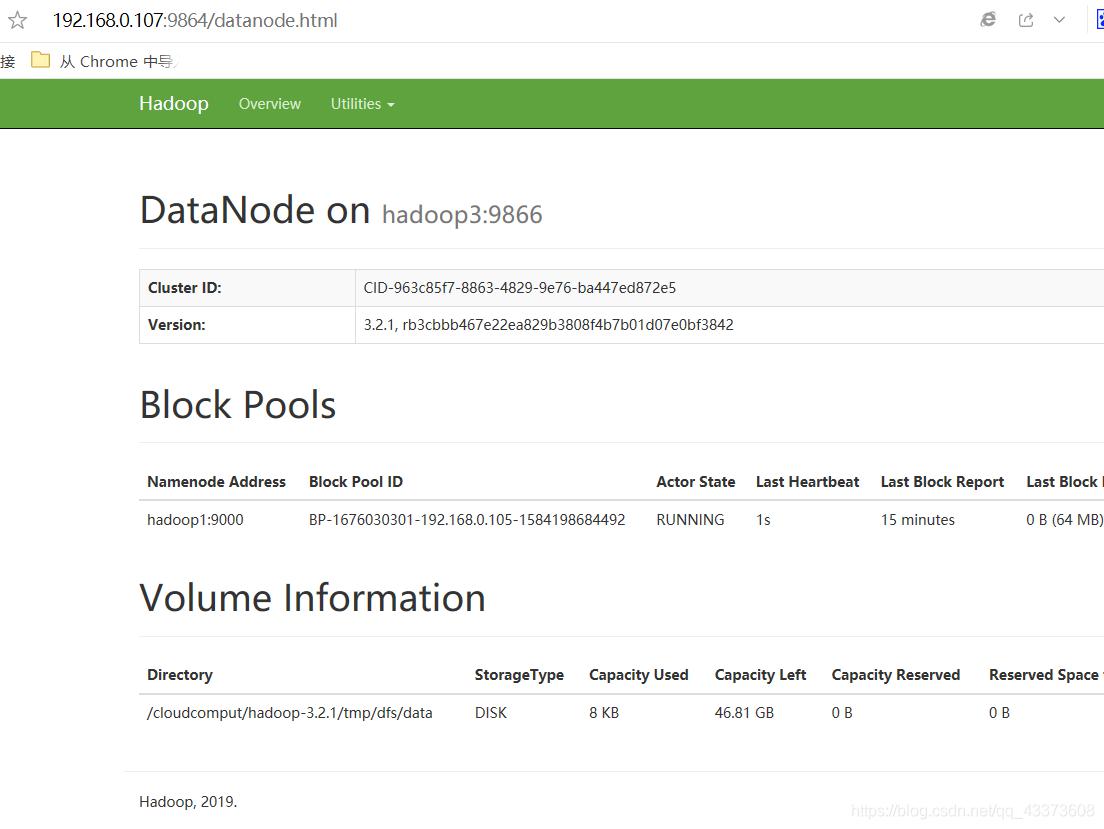Viewport: 1104px width, 829px height.
Task: Select the BP-1676030301 block pool ID
Action: coord(467,520)
